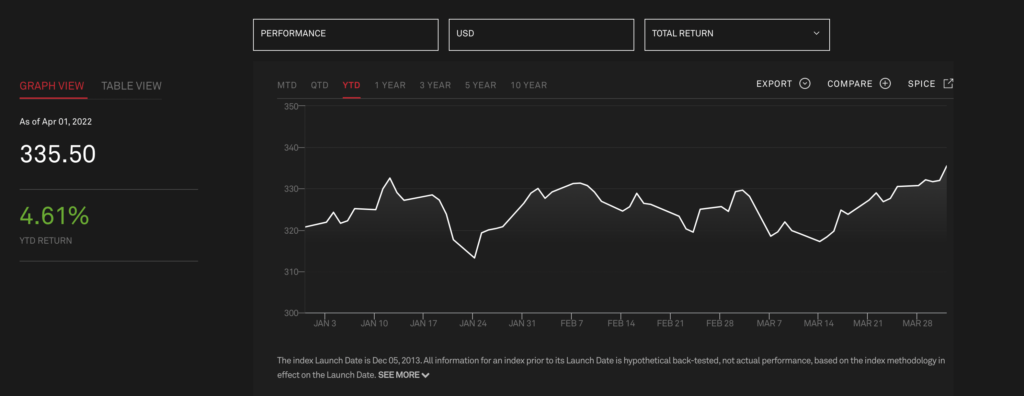Image resolution: width=1024 pixels, height=396 pixels.
Task: Click the JAN 10 axis label
Action: (374, 323)
